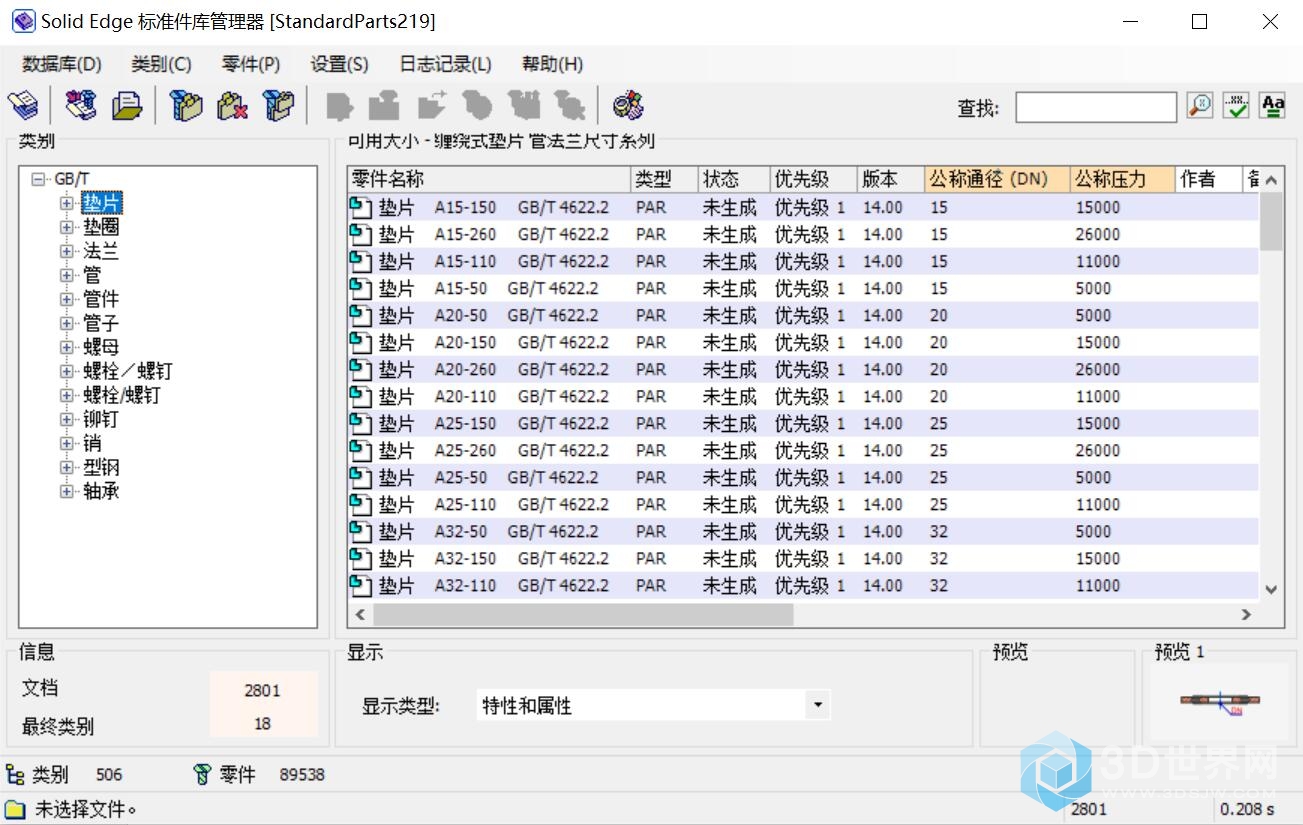Sort by 公称通径 (DN) column header
The image size is (1303, 825).
pos(997,179)
